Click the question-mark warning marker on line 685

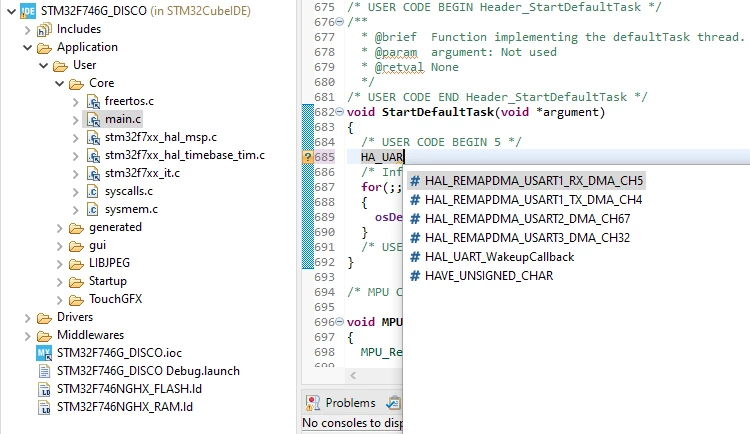click(x=308, y=157)
